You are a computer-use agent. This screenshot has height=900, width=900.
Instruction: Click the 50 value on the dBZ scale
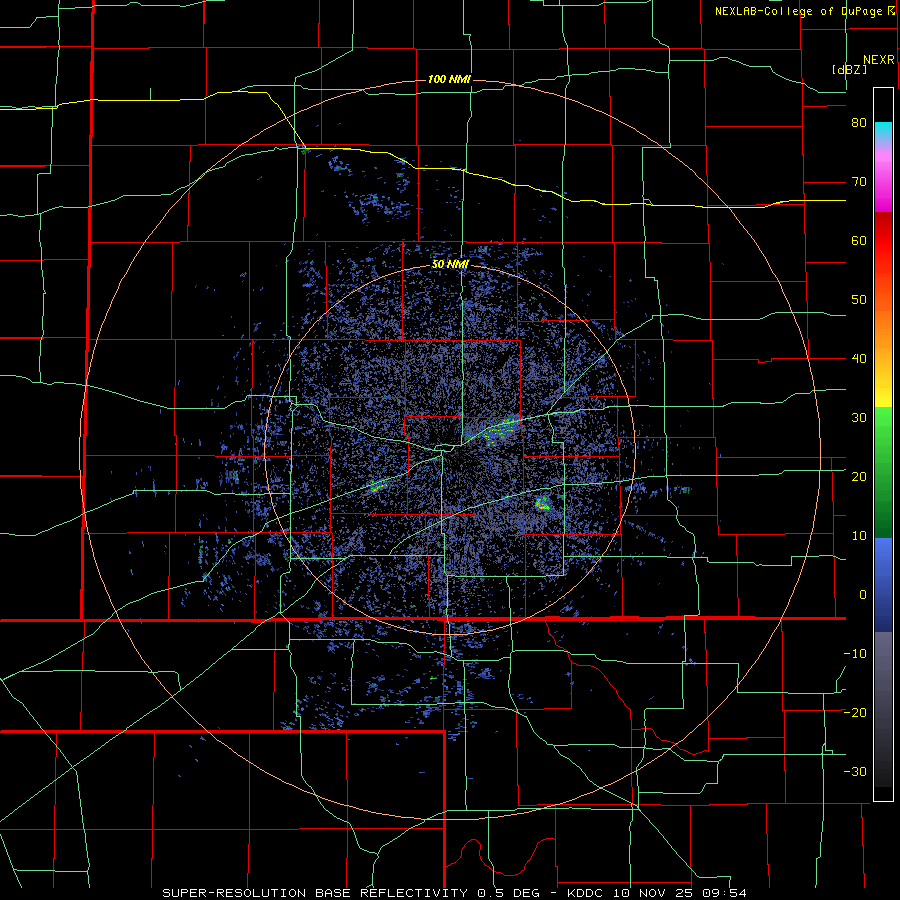click(859, 300)
